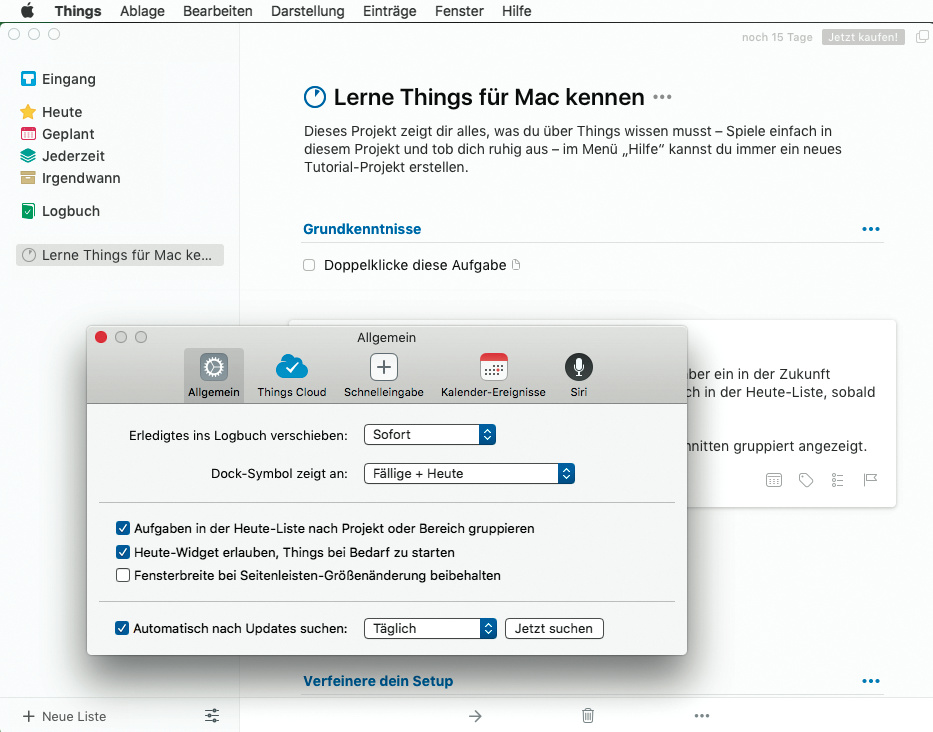Open the Einträge menu
Screen dimensions: 933x732
click(389, 11)
